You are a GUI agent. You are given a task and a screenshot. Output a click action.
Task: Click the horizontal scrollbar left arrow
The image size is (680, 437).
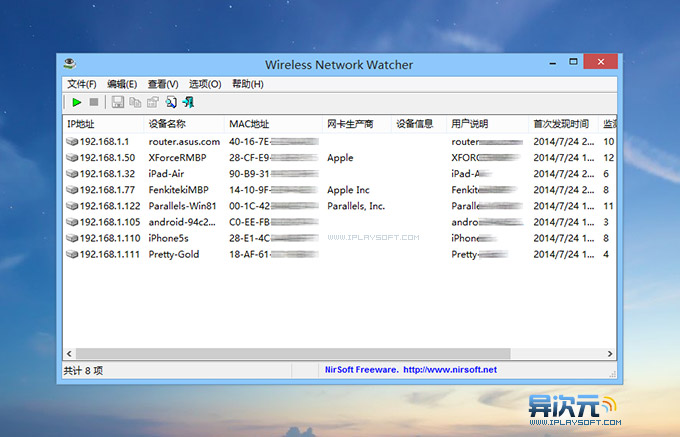coord(69,354)
